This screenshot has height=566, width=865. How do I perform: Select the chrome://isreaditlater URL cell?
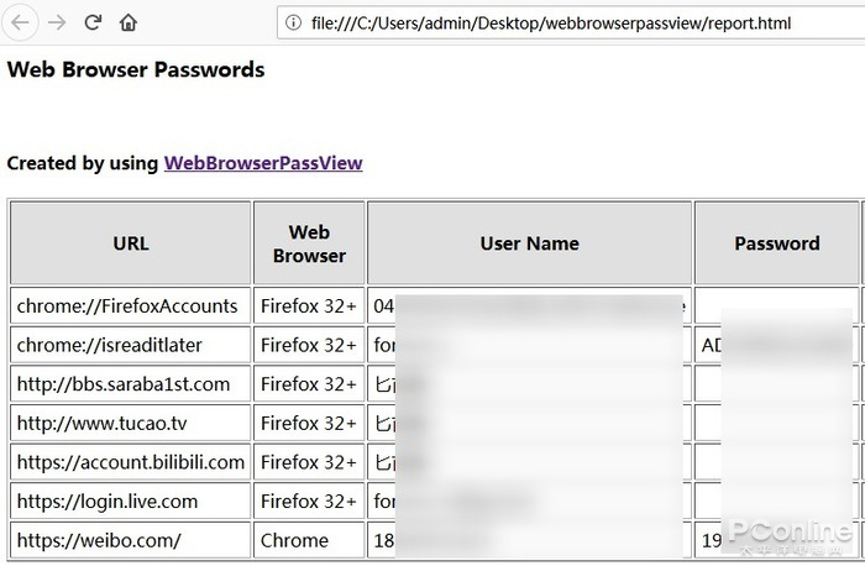click(131, 345)
